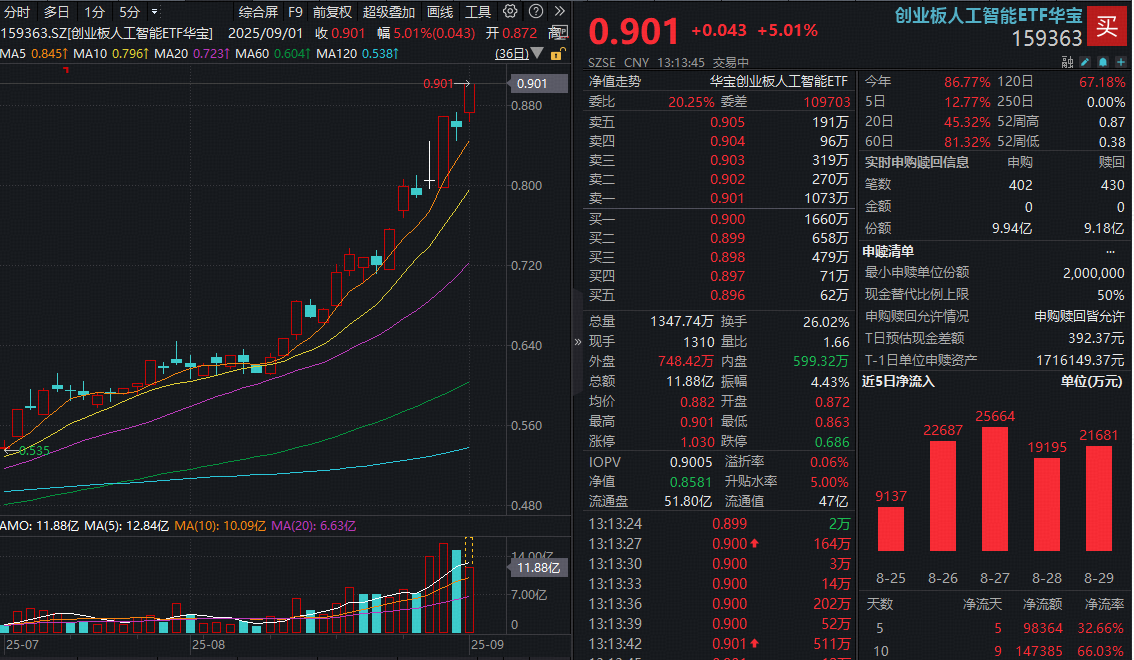Open the 综合屏 menu item
The height and width of the screenshot is (660, 1134).
tap(258, 11)
